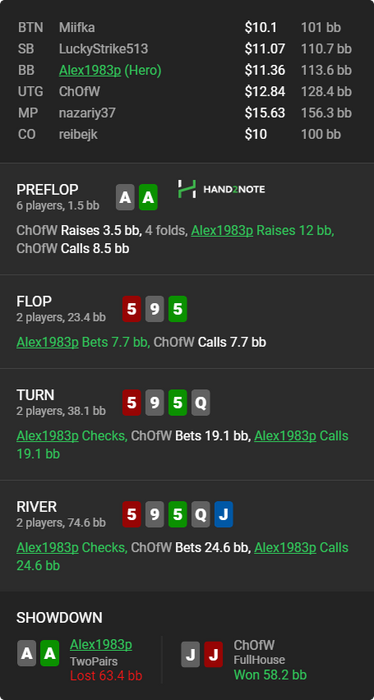Click the RIVER section heading
Screen dimensions: 374x700
tap(37, 507)
